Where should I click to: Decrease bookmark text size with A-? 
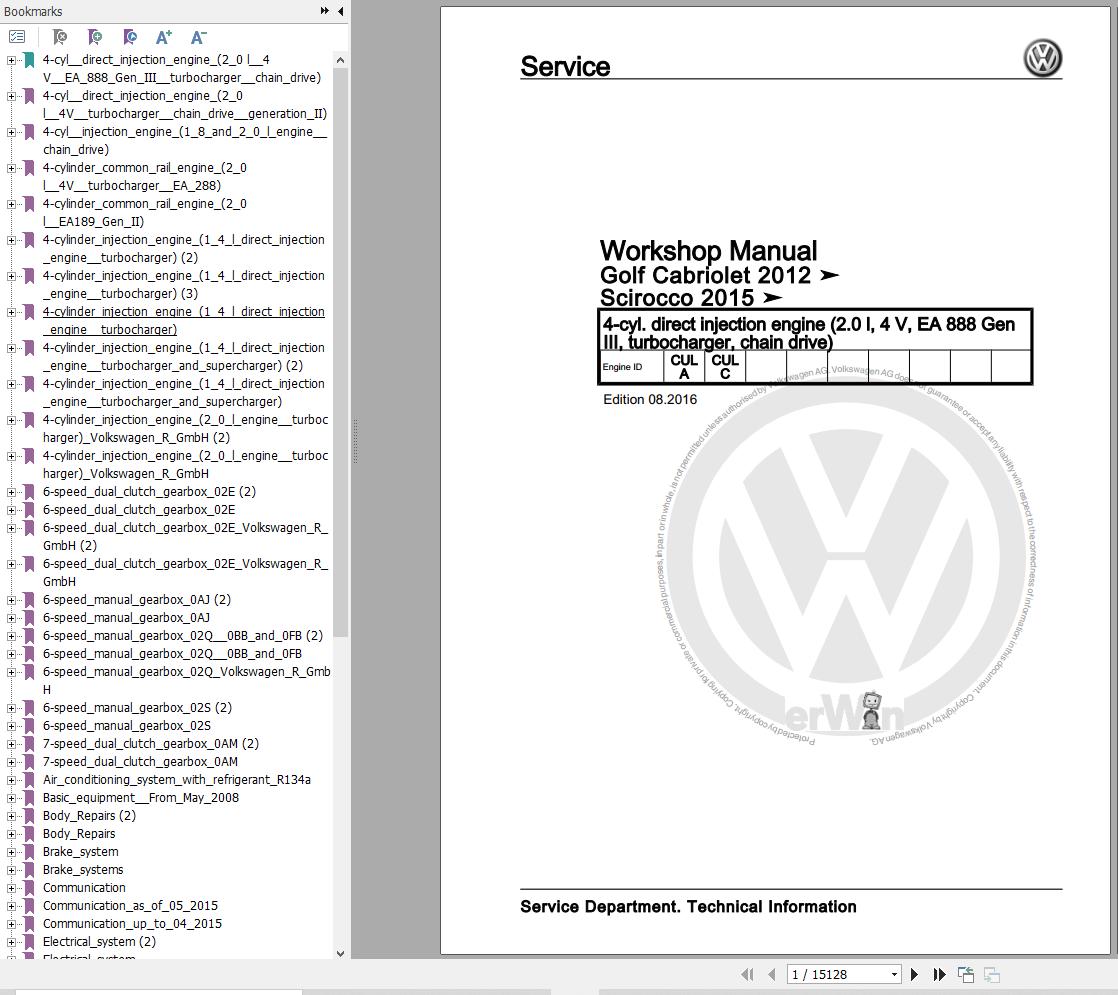(198, 37)
